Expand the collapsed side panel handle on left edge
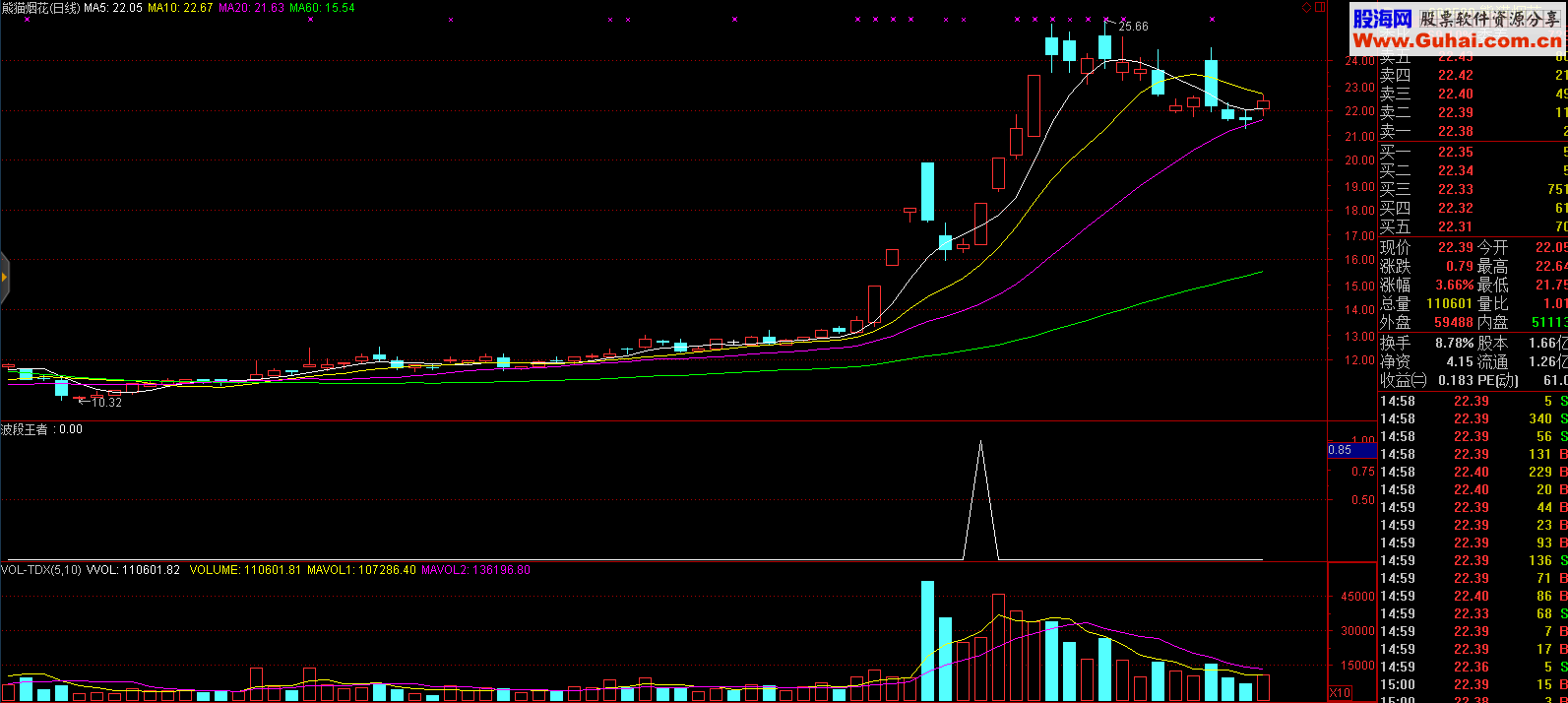The height and width of the screenshot is (703, 1568). point(4,277)
